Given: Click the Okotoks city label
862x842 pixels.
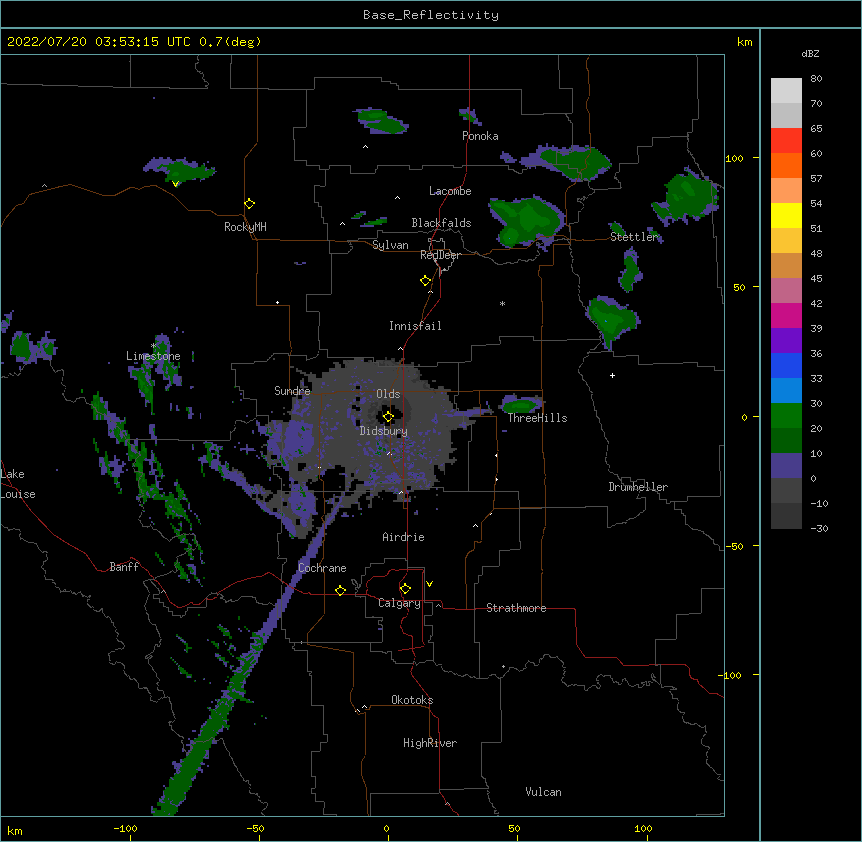Looking at the screenshot, I should click(x=412, y=700).
